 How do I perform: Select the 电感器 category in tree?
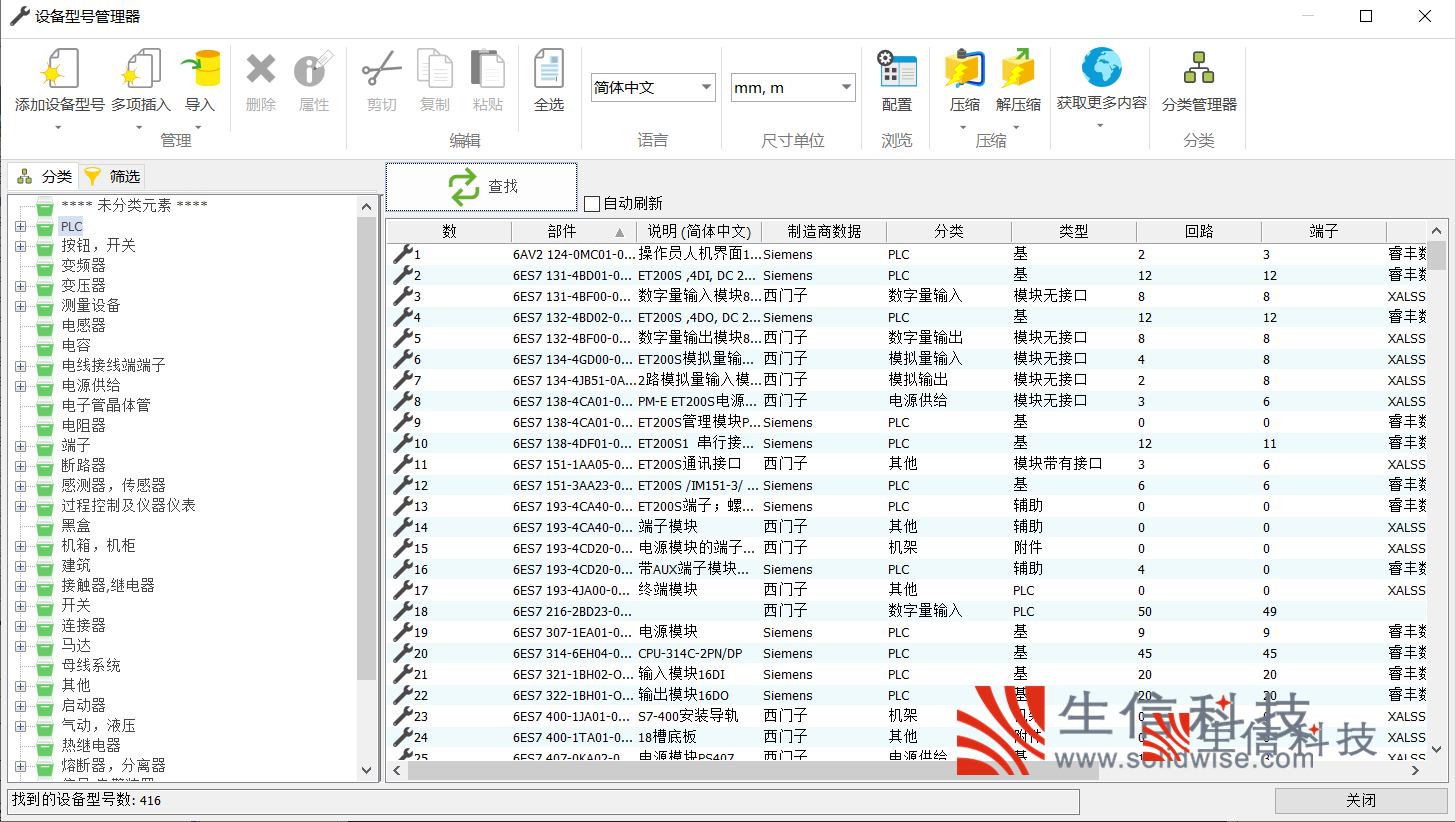pyautogui.click(x=83, y=326)
